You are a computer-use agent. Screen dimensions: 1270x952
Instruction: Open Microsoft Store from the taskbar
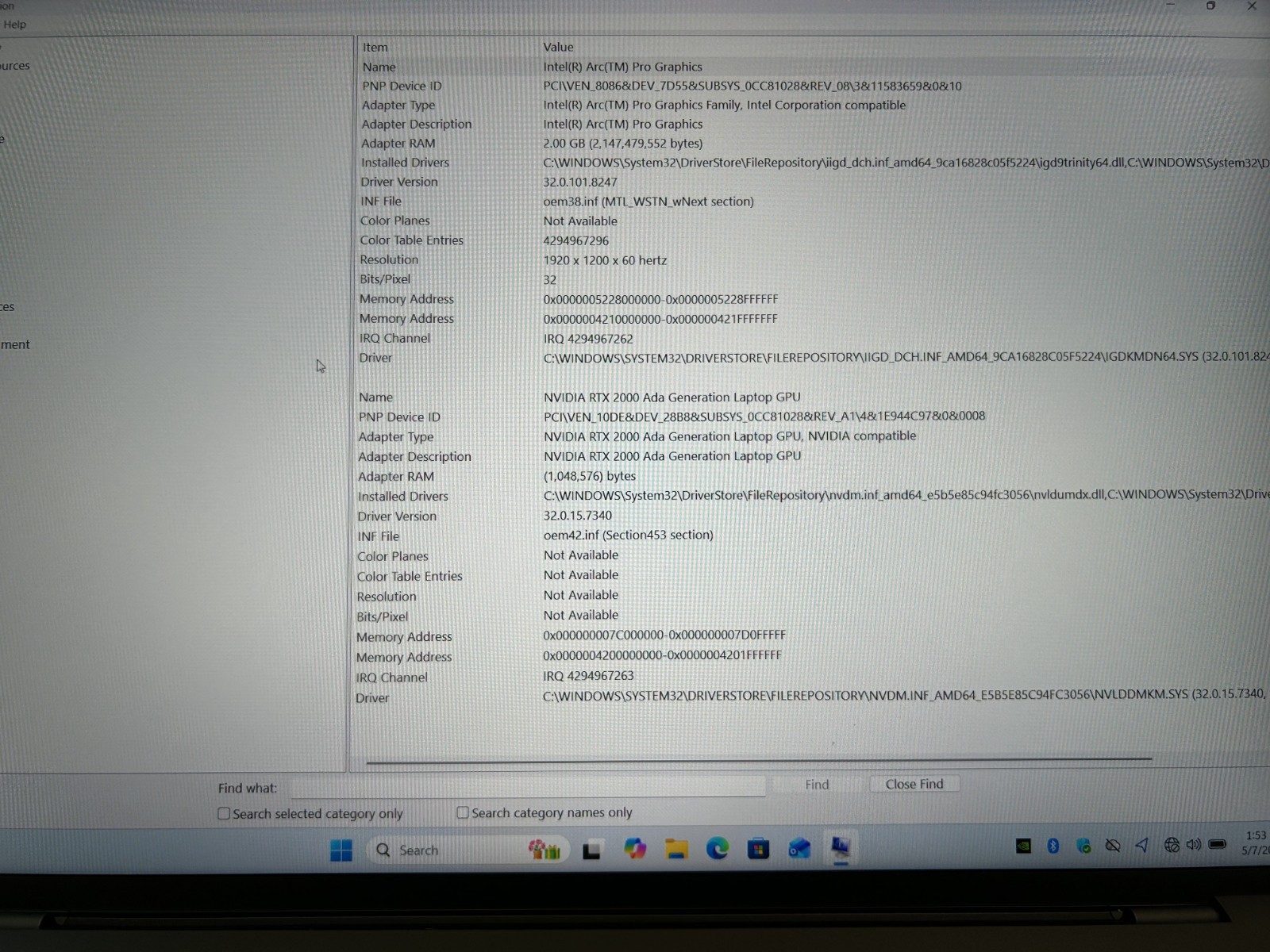[x=758, y=850]
